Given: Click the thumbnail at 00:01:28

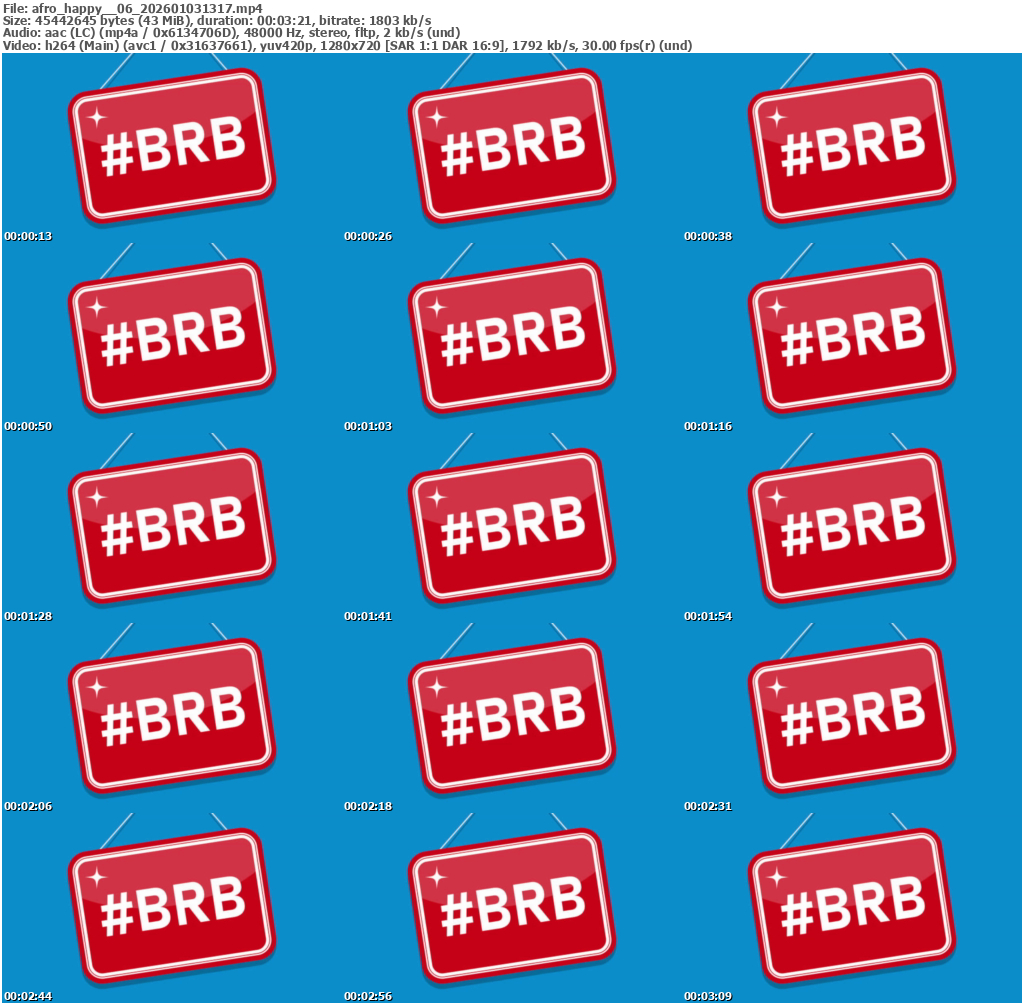Looking at the screenshot, I should click(172, 528).
